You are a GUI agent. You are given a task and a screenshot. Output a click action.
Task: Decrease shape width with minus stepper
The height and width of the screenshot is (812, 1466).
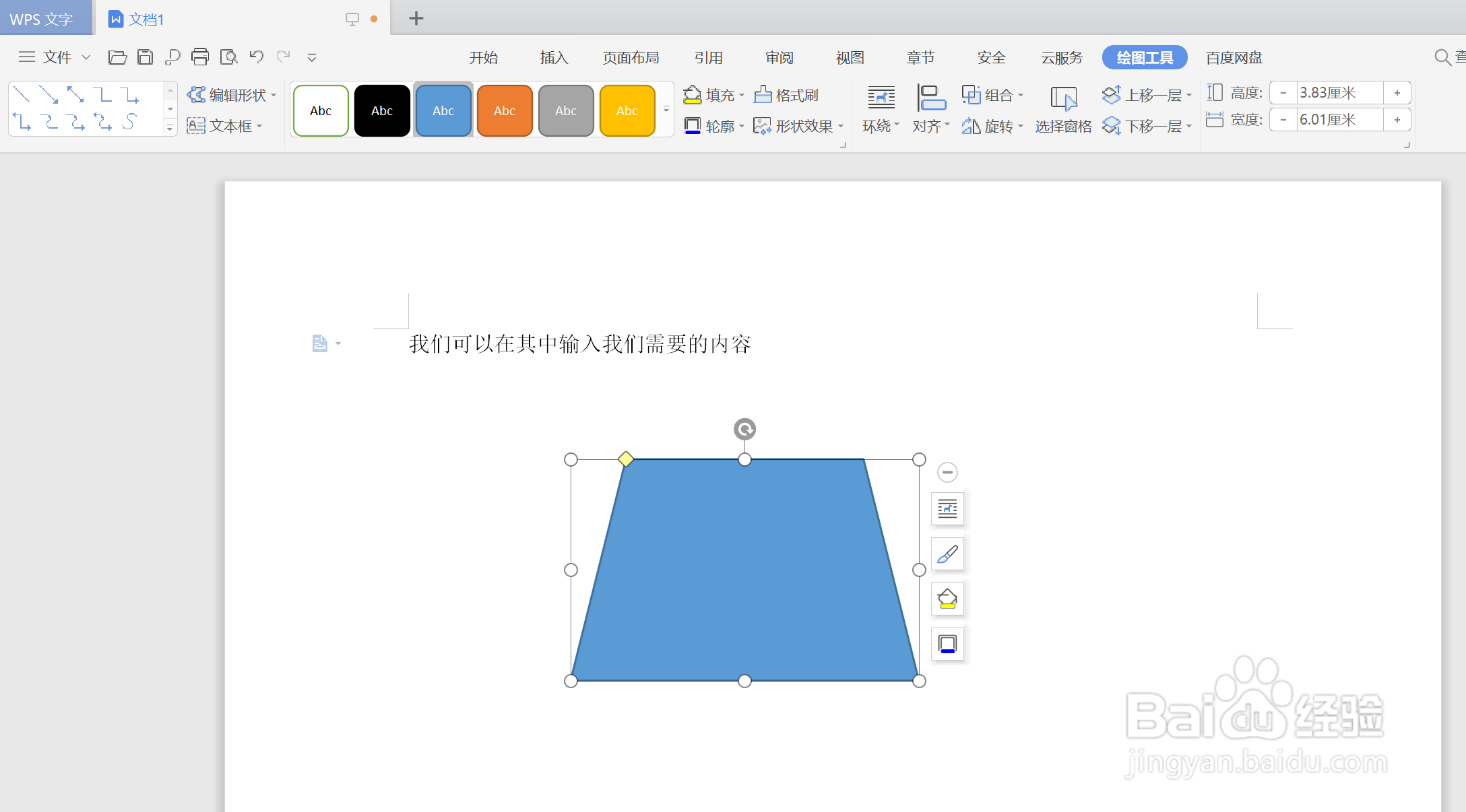[1283, 120]
